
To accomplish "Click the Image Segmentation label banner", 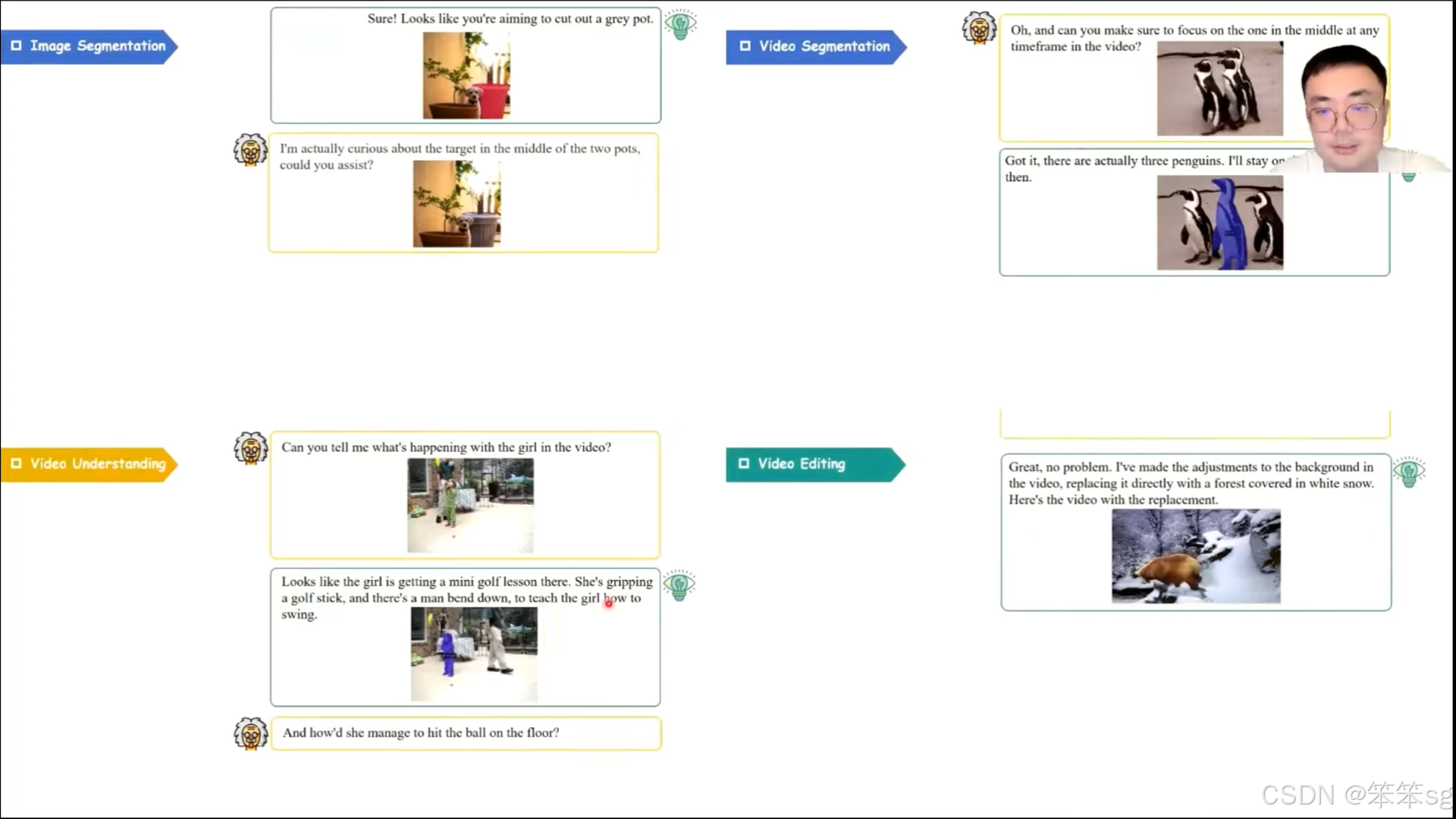I will point(89,46).
